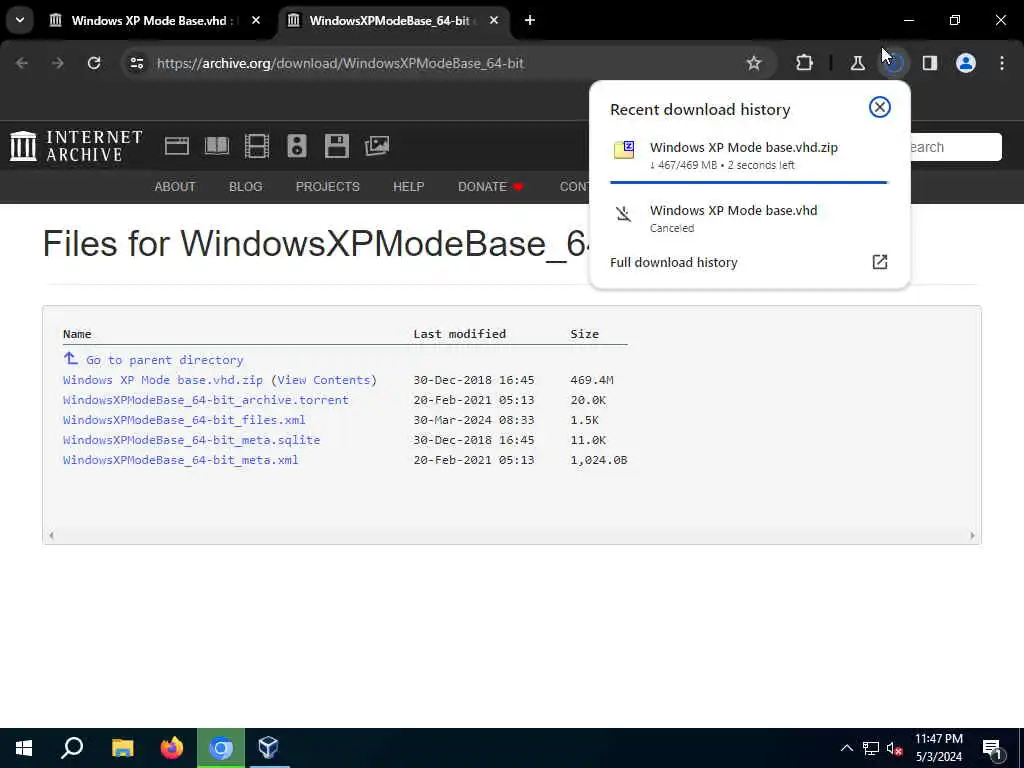Open the Texts book icon
The height and width of the screenshot is (768, 1024).
(x=217, y=146)
